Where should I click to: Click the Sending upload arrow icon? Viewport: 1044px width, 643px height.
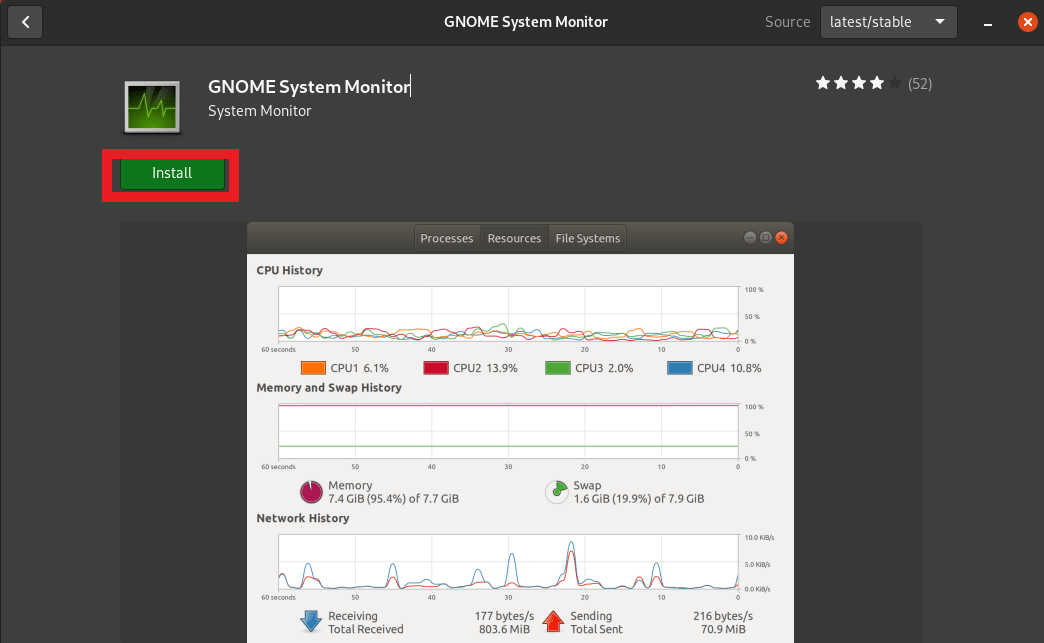pyautogui.click(x=555, y=621)
